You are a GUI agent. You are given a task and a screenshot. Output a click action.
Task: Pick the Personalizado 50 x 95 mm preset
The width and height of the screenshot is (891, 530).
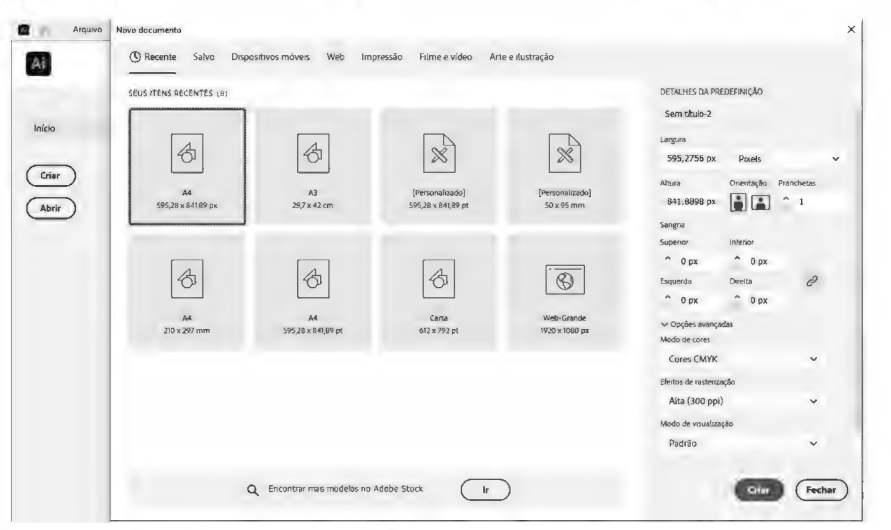pyautogui.click(x=564, y=166)
